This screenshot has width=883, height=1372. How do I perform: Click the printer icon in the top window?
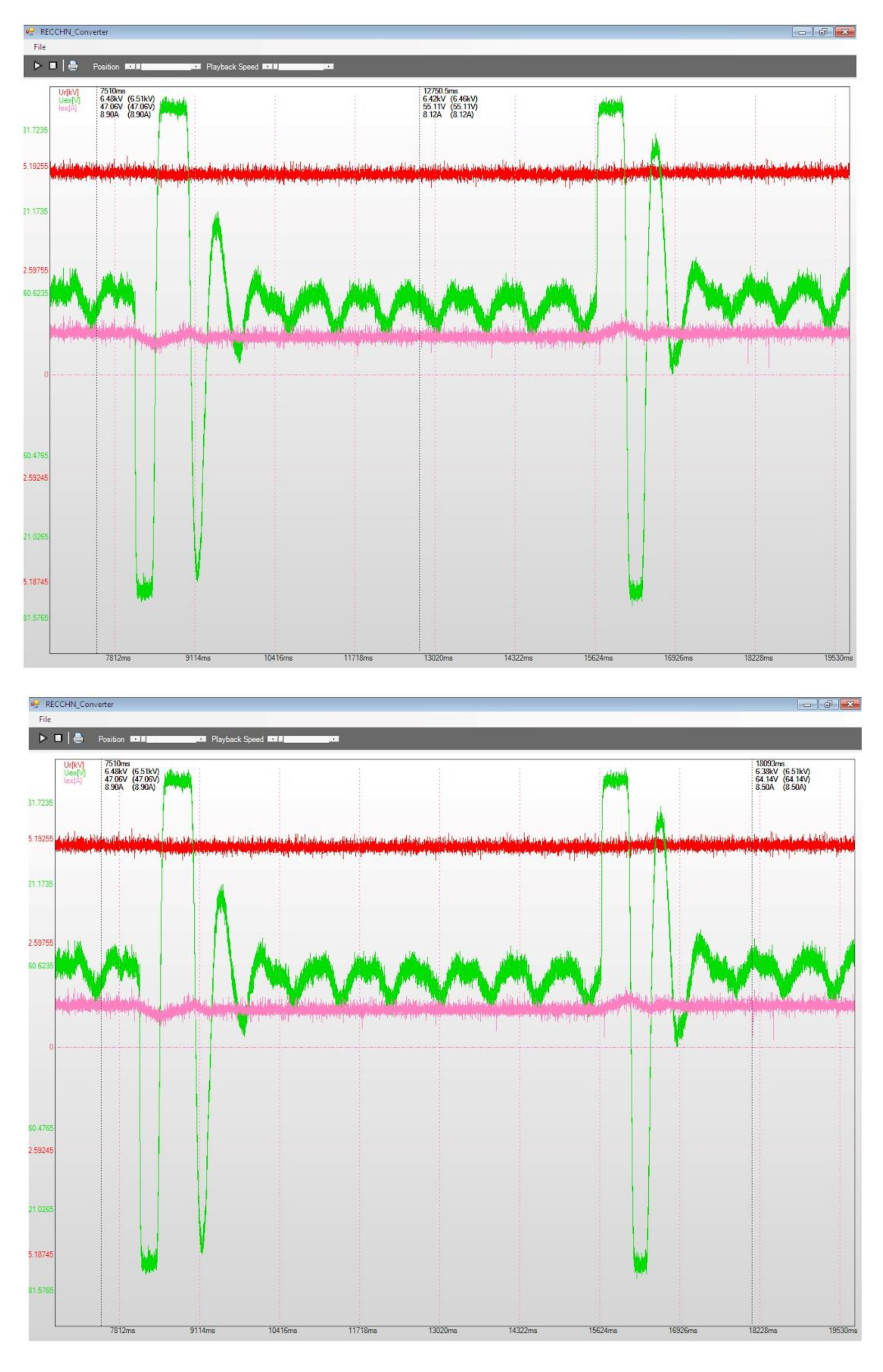coord(73,66)
